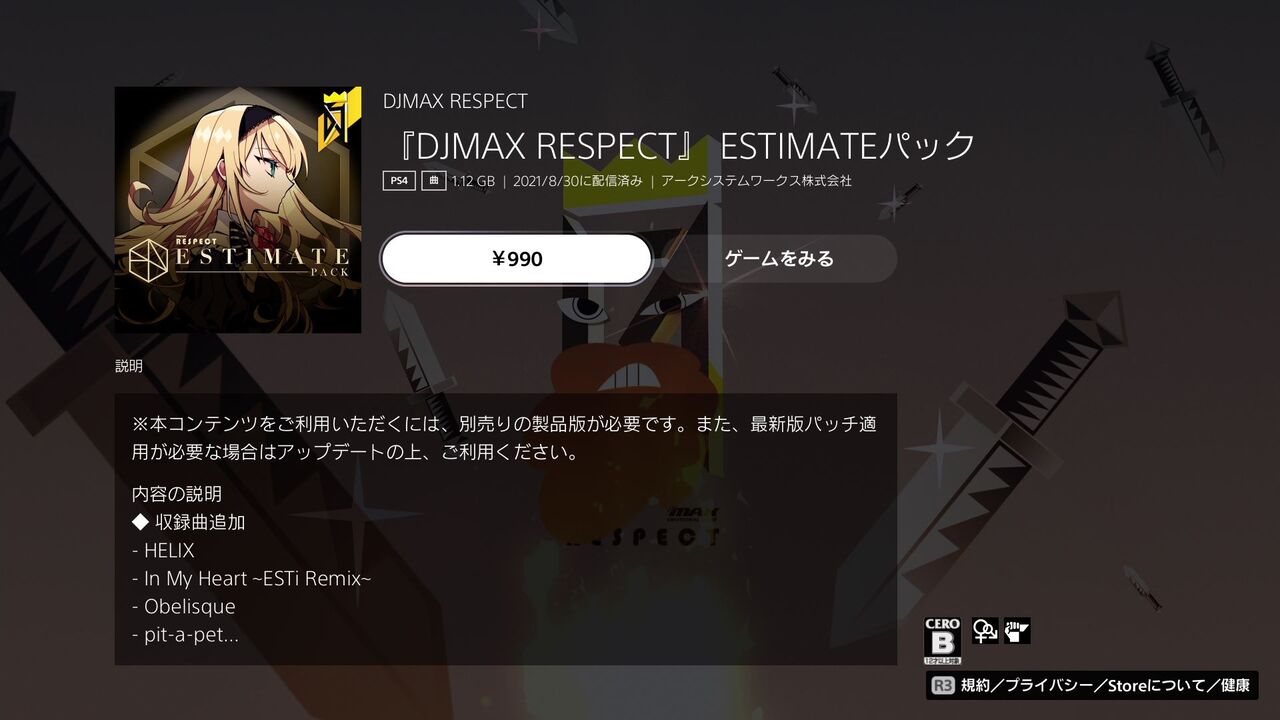Click the ¥990 purchase button

(x=516, y=259)
